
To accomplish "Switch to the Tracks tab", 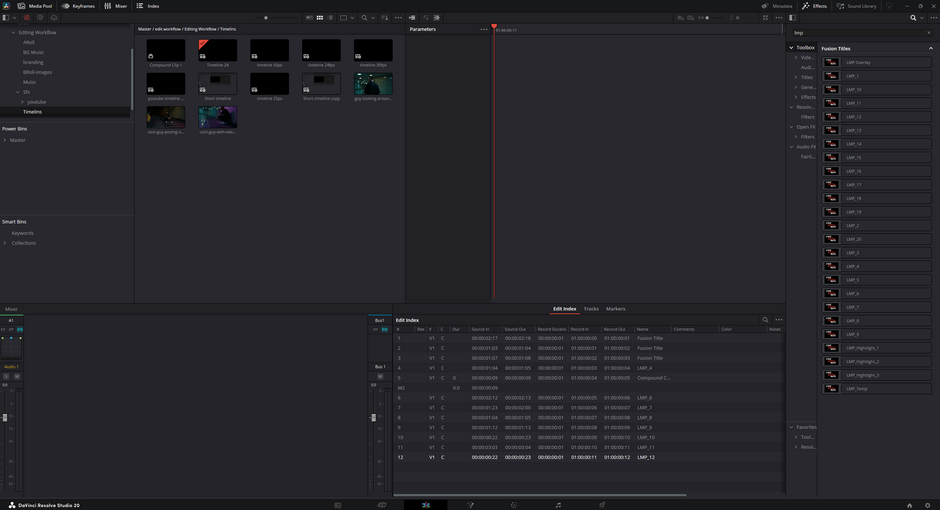I will click(x=591, y=309).
